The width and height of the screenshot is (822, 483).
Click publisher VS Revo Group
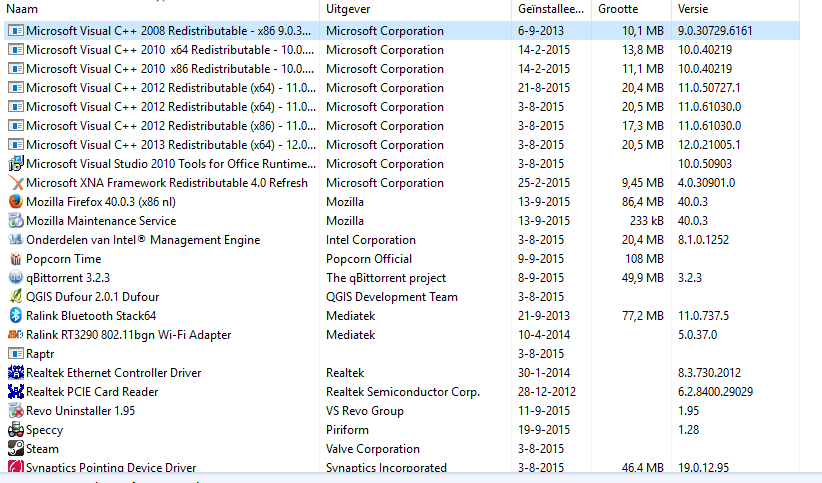point(364,411)
